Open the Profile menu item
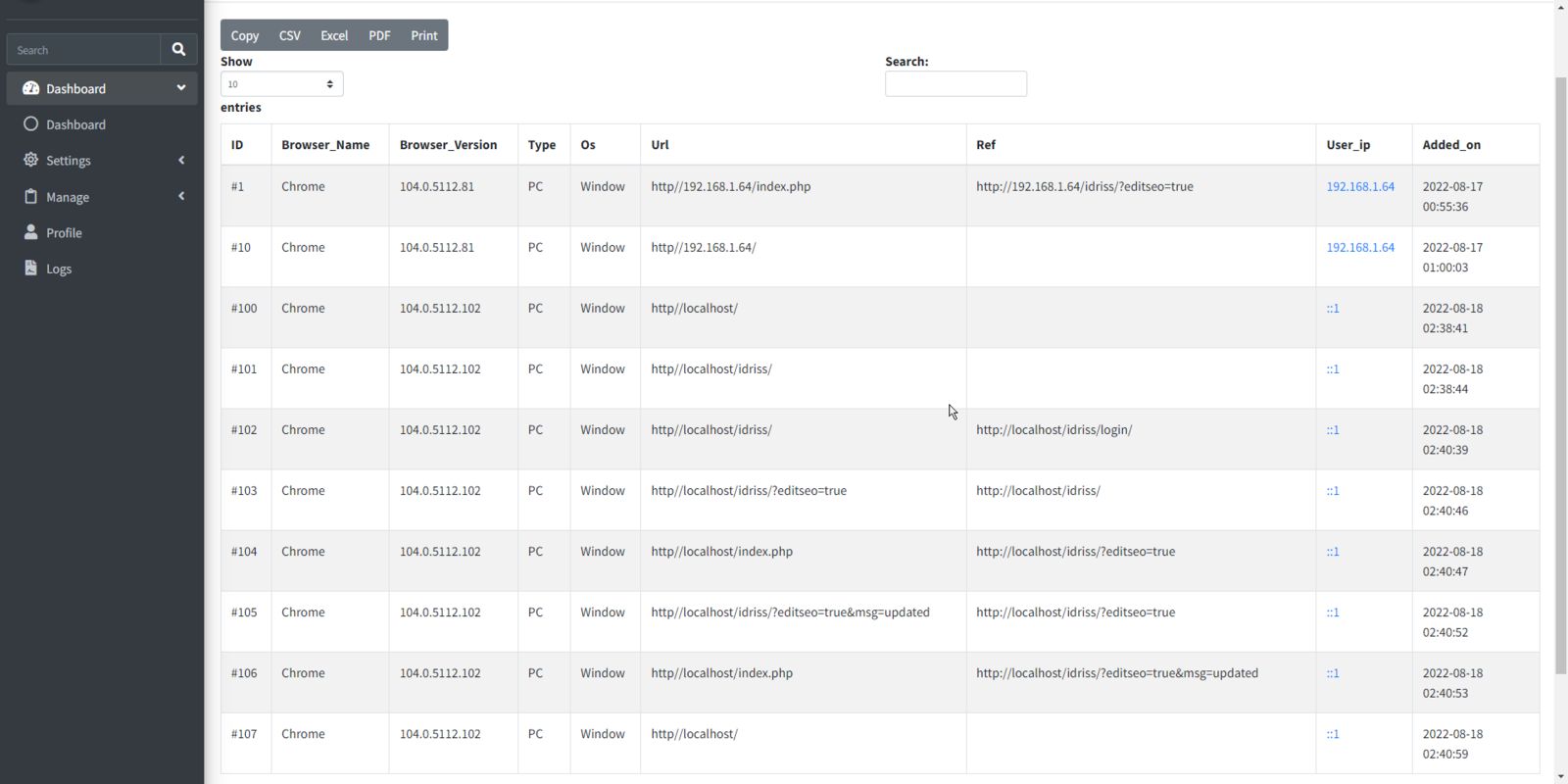The width and height of the screenshot is (1568, 784). [x=64, y=233]
